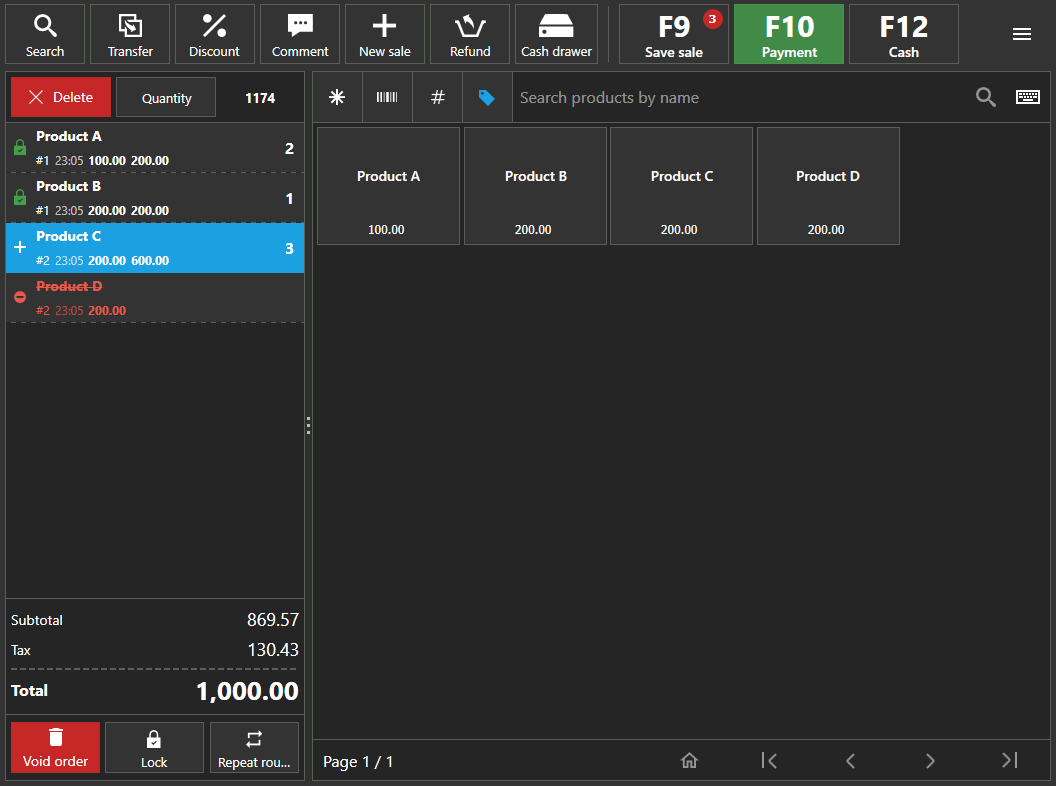Viewport: 1056px width, 786px height.
Task: Click the red Void order button
Action: pos(56,748)
